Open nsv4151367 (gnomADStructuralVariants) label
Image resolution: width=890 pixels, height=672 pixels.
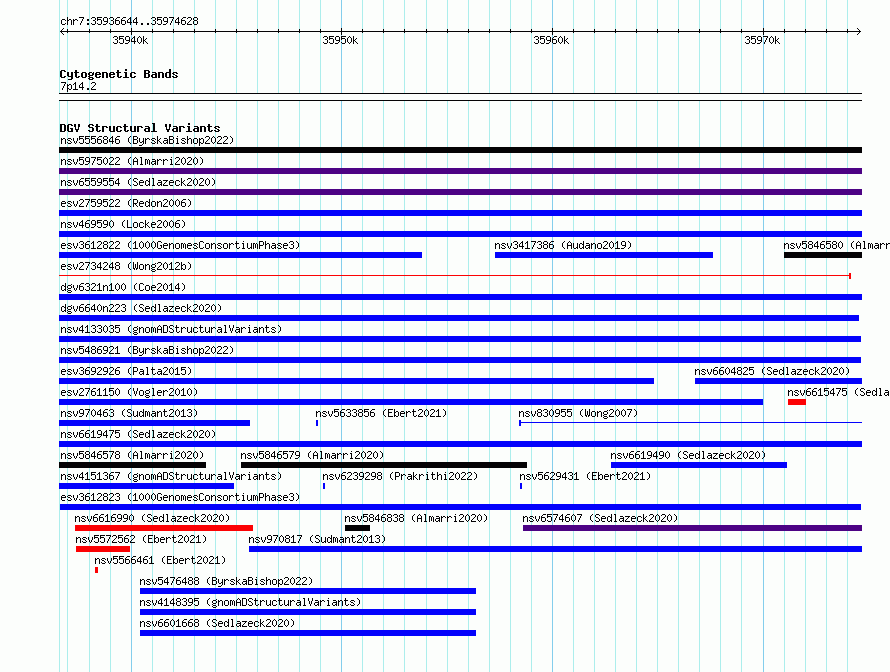click(x=171, y=476)
